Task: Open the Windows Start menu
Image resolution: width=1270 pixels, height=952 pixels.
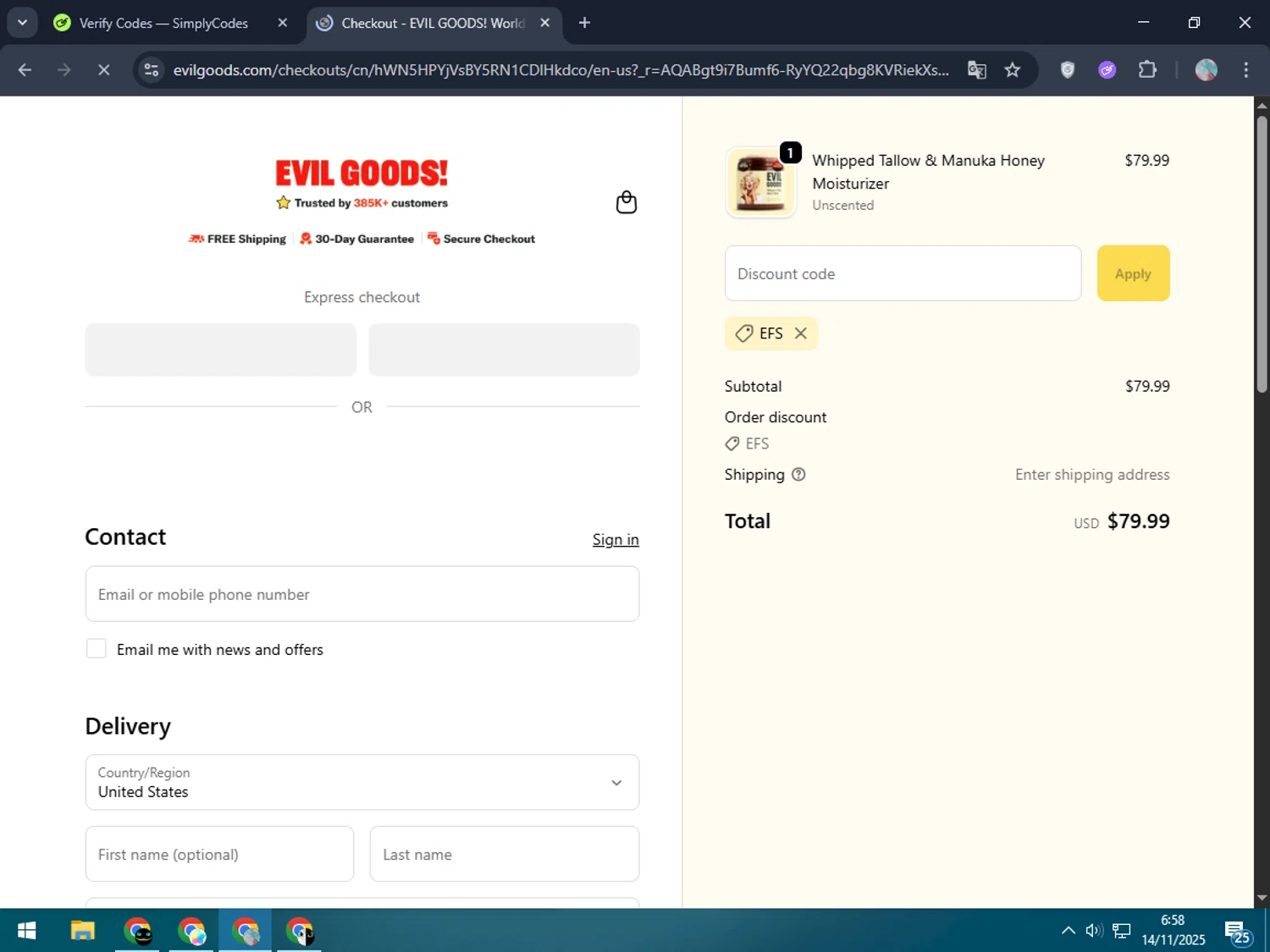Action: 26,931
